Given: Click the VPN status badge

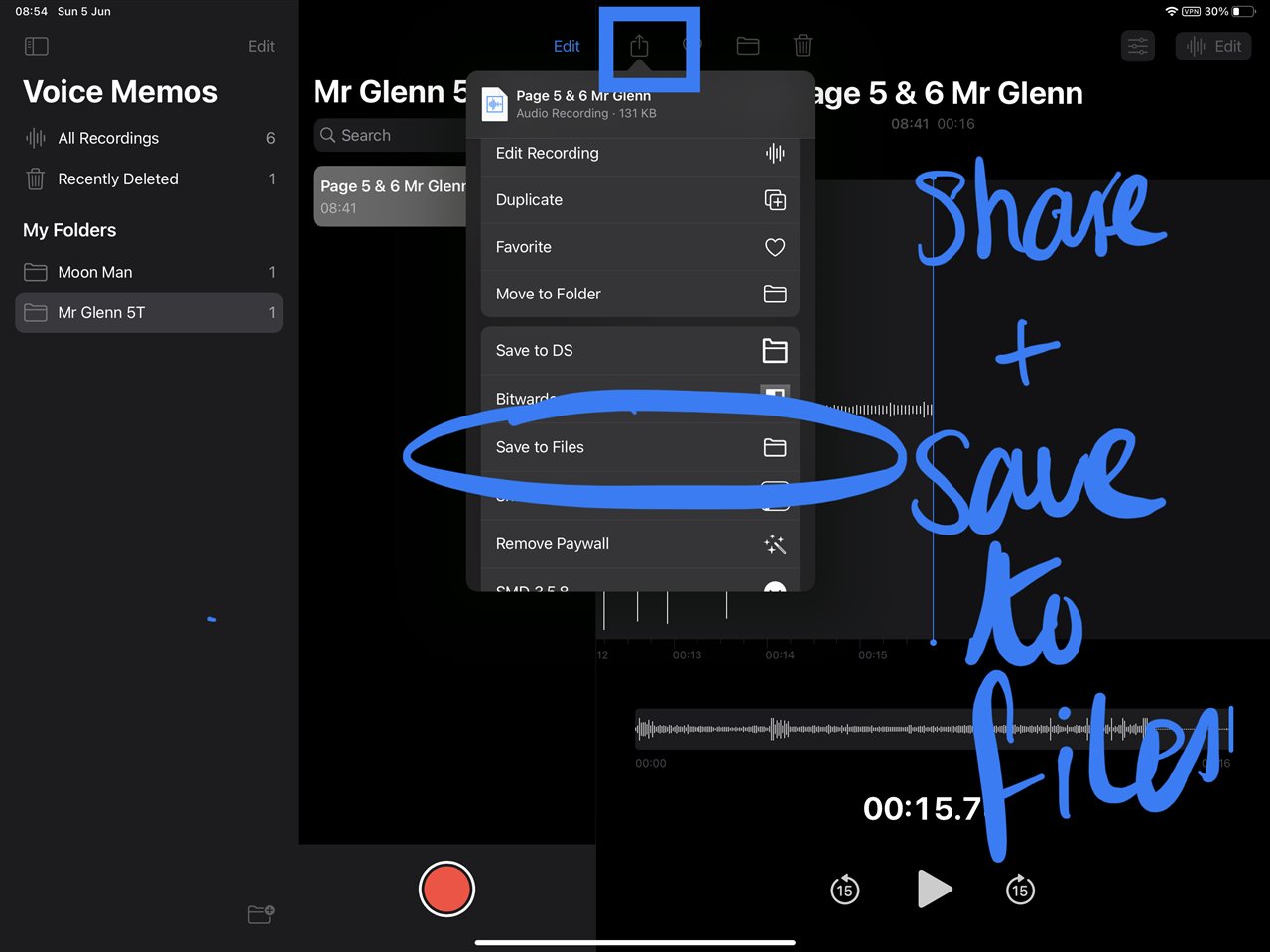Looking at the screenshot, I should (1191, 11).
